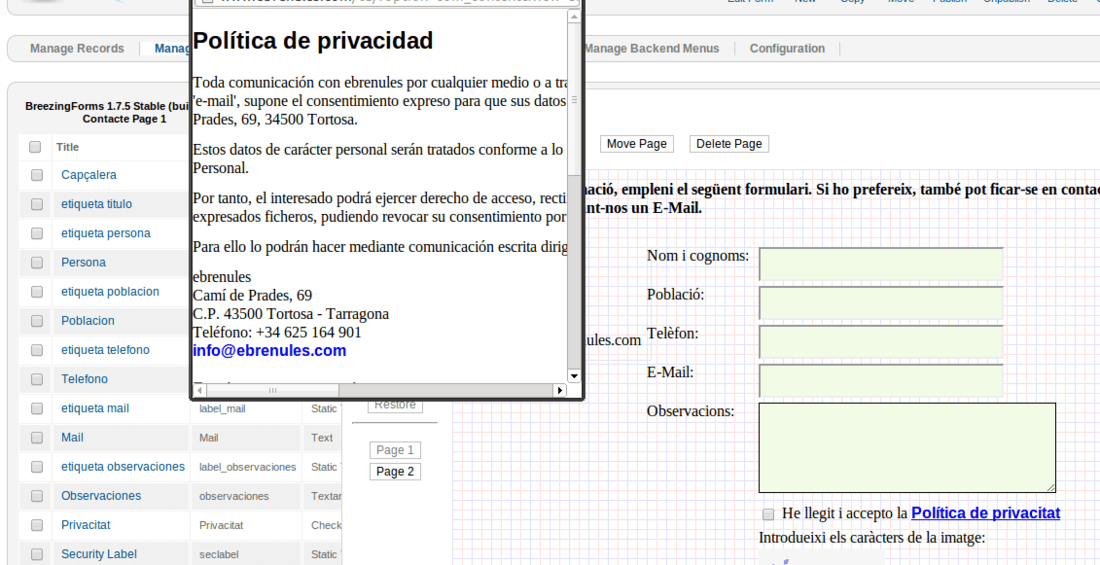Open the Manage Records tab
Image resolution: width=1100 pixels, height=565 pixels.
(x=77, y=48)
